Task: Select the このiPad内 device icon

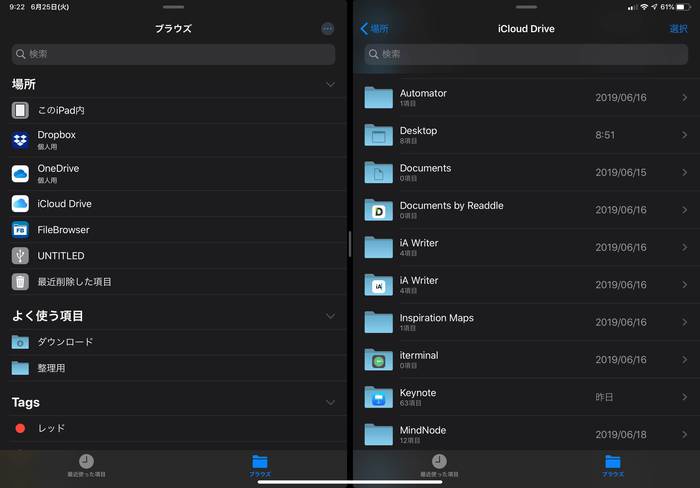Action: (x=20, y=110)
